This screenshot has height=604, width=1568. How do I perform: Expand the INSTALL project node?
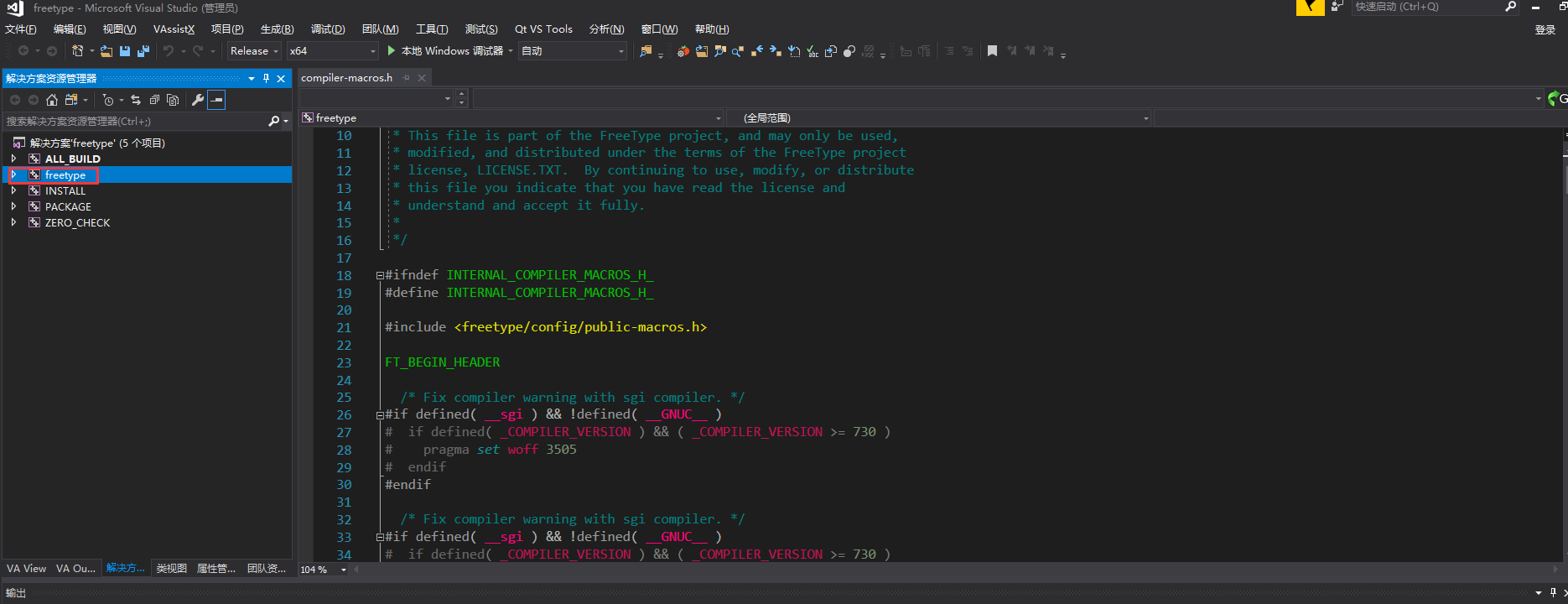(x=14, y=190)
